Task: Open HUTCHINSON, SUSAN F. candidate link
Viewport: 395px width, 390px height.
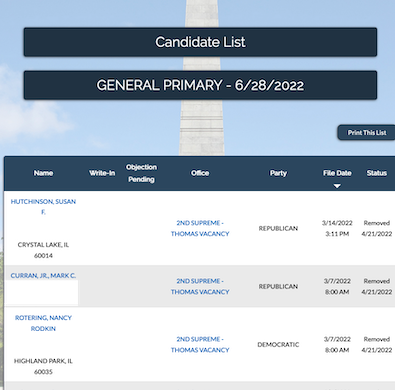Action: pos(43,207)
